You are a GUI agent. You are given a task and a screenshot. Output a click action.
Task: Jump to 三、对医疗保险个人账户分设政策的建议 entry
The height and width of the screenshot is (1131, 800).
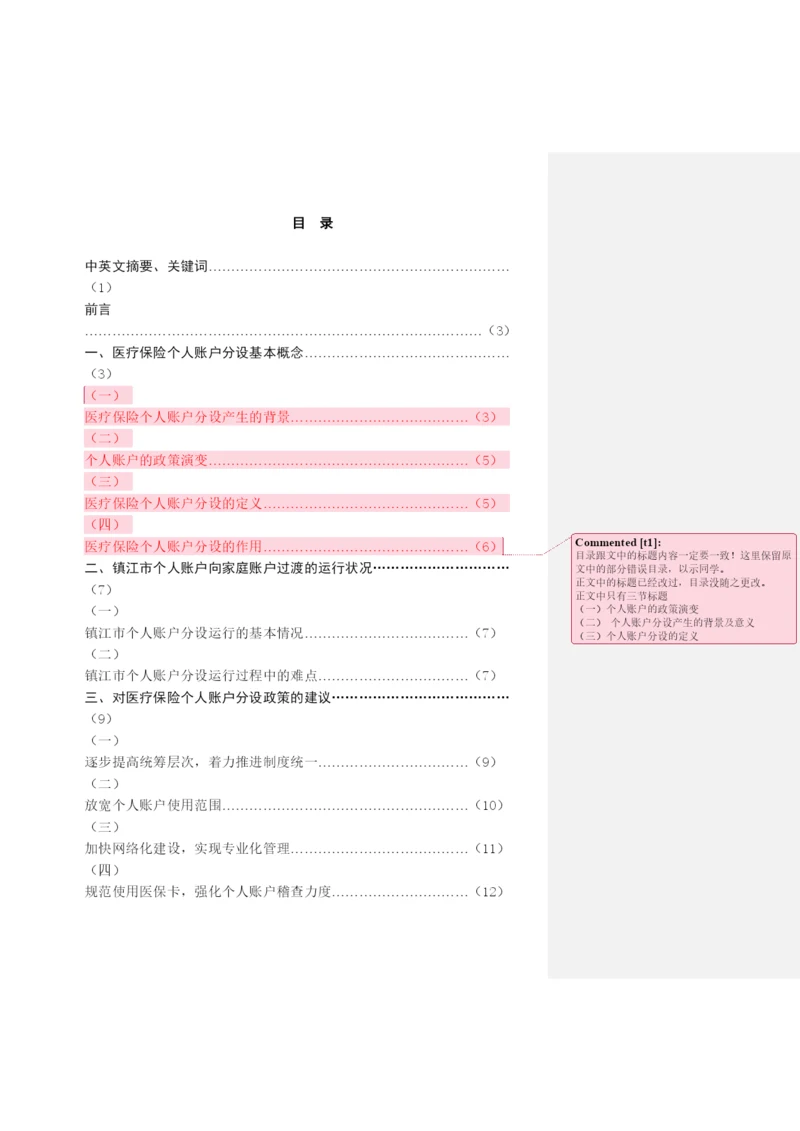pyautogui.click(x=208, y=696)
